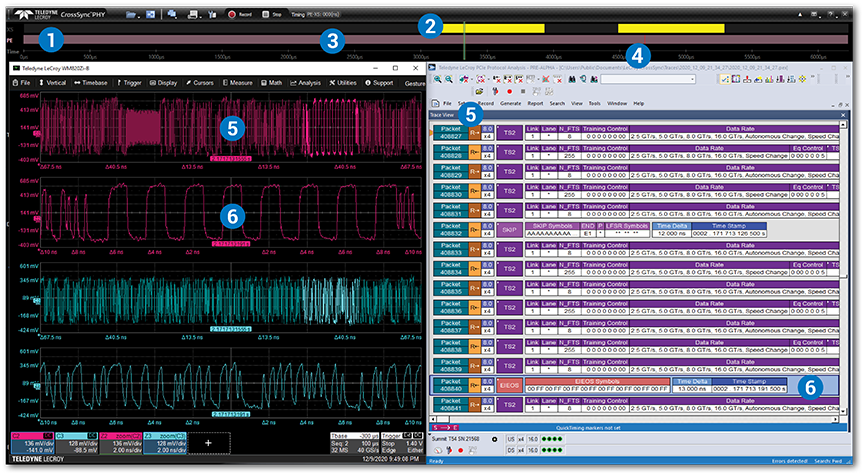Image resolution: width=864 pixels, height=475 pixels.
Task: Open file folder icon in CrossSync toolbar
Action: (x=131, y=14)
